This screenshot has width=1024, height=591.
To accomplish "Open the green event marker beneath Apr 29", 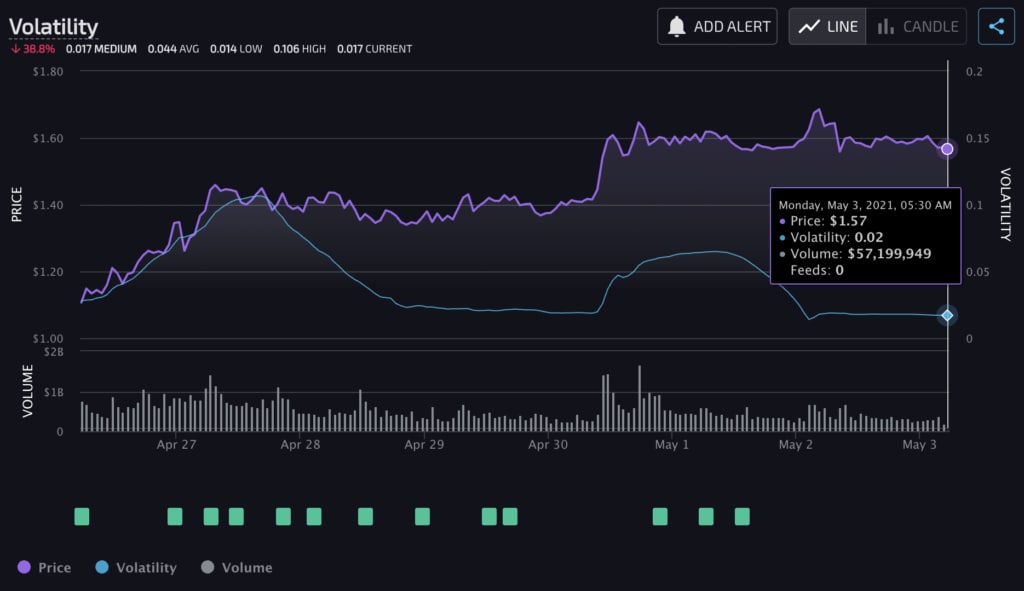I will [x=422, y=516].
